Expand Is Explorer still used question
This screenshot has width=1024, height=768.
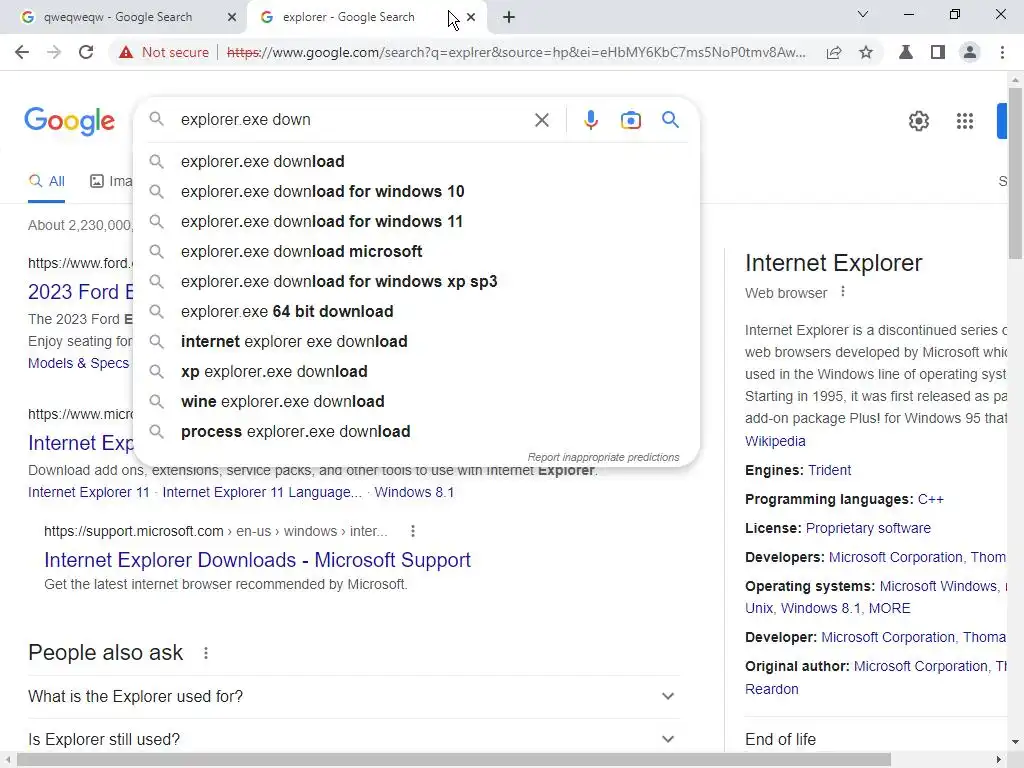pos(353,739)
